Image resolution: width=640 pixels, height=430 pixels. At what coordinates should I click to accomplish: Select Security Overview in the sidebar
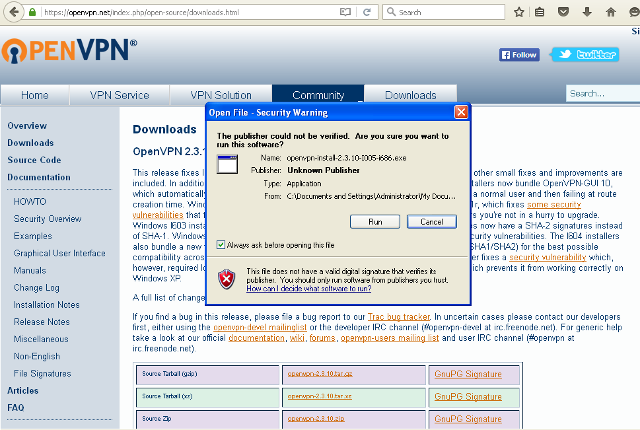tap(47, 218)
